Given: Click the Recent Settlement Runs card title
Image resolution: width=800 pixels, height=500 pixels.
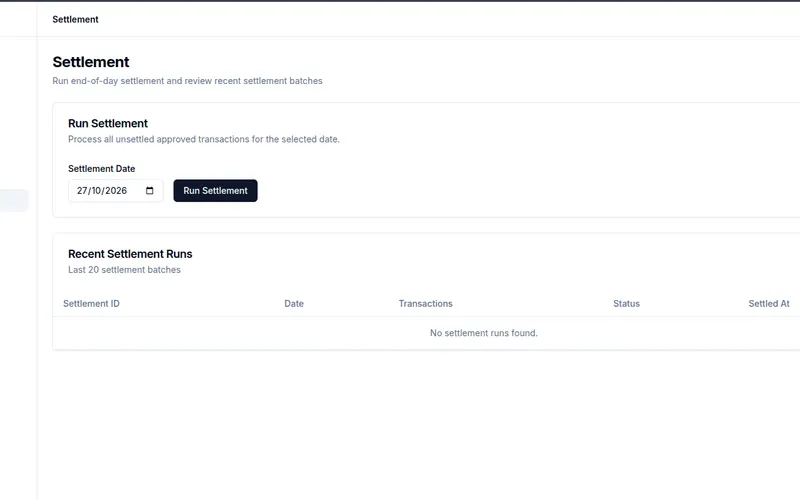Looking at the screenshot, I should (130, 254).
